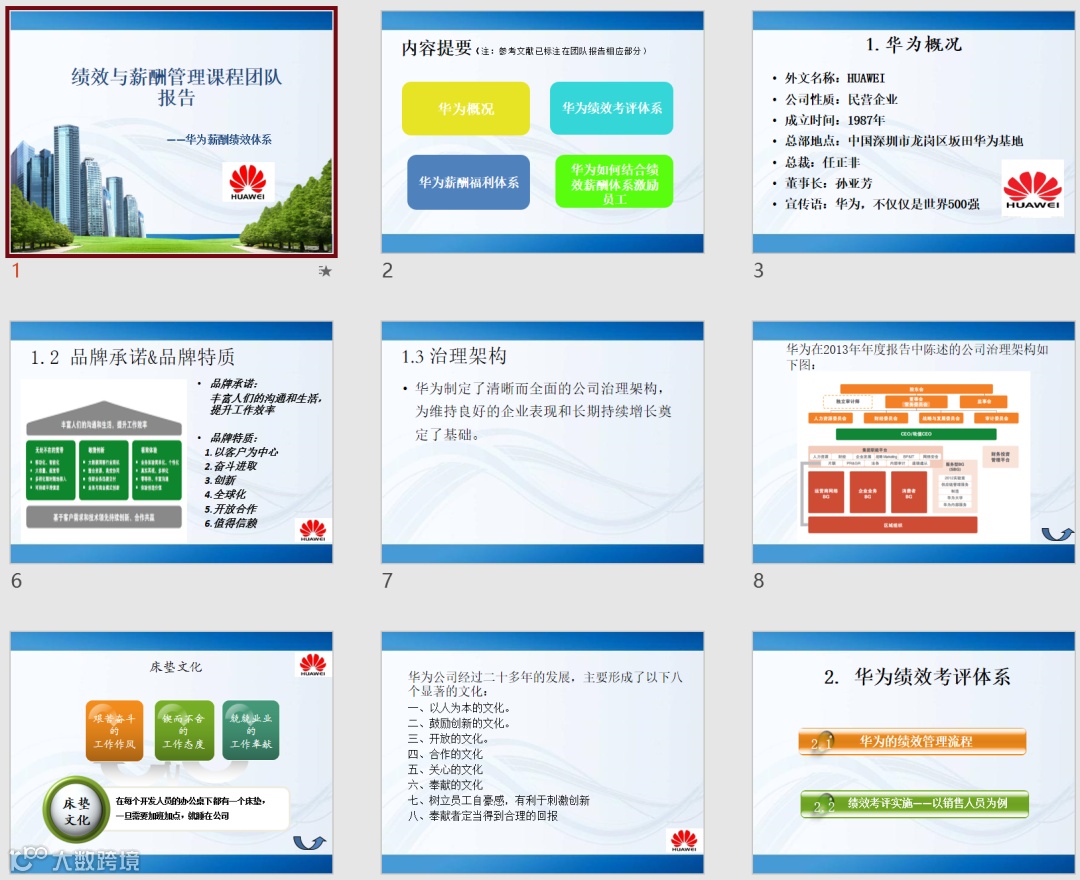Viewport: 1080px width, 880px height.
Task: Click the line 宣传语: 华为,不仅仅是世界500强
Action: 882,204
